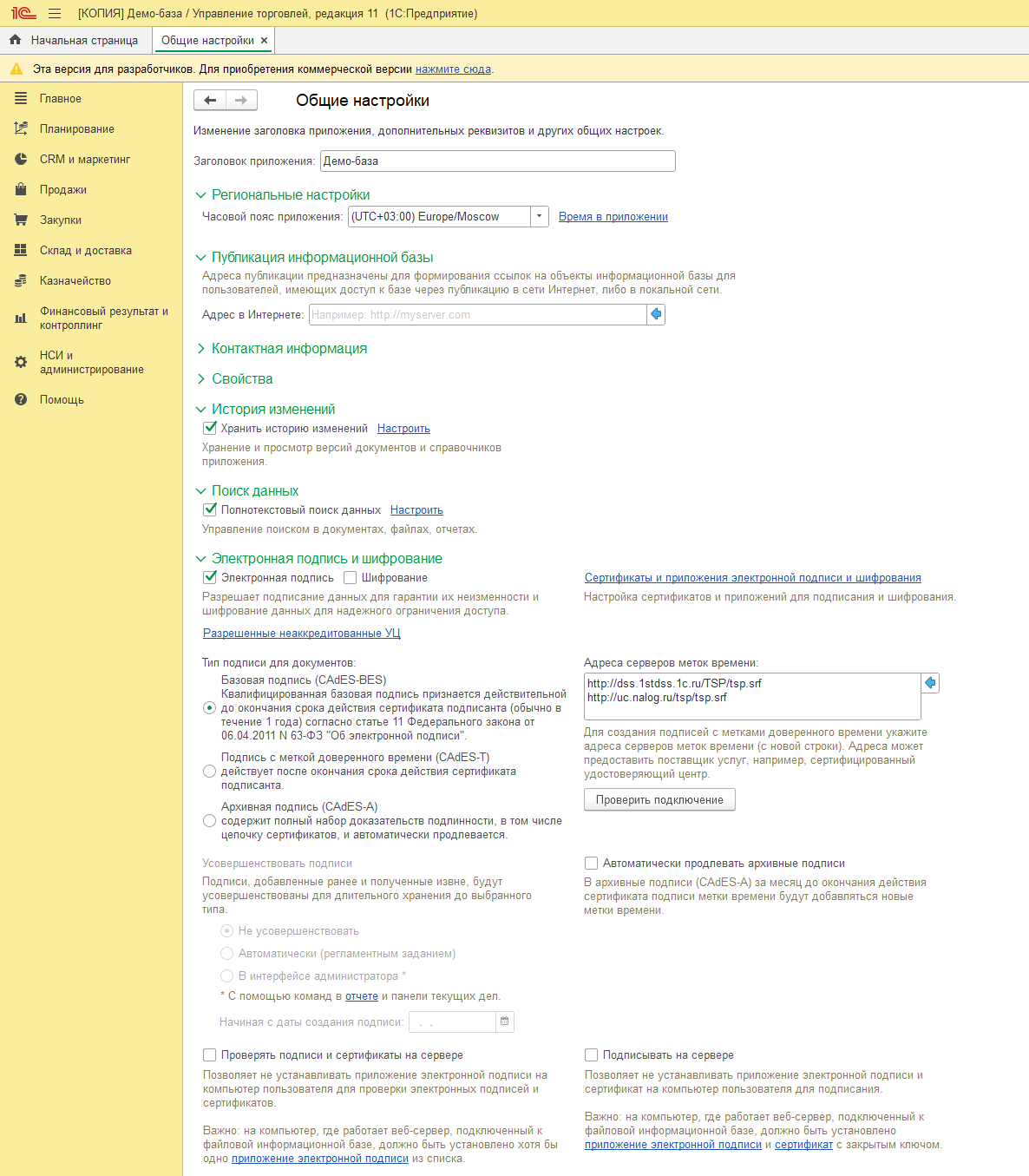Viewport: 1029px width, 1176px height.
Task: Click the blue arrow beside Адрес в Интернете
Action: coord(657,314)
